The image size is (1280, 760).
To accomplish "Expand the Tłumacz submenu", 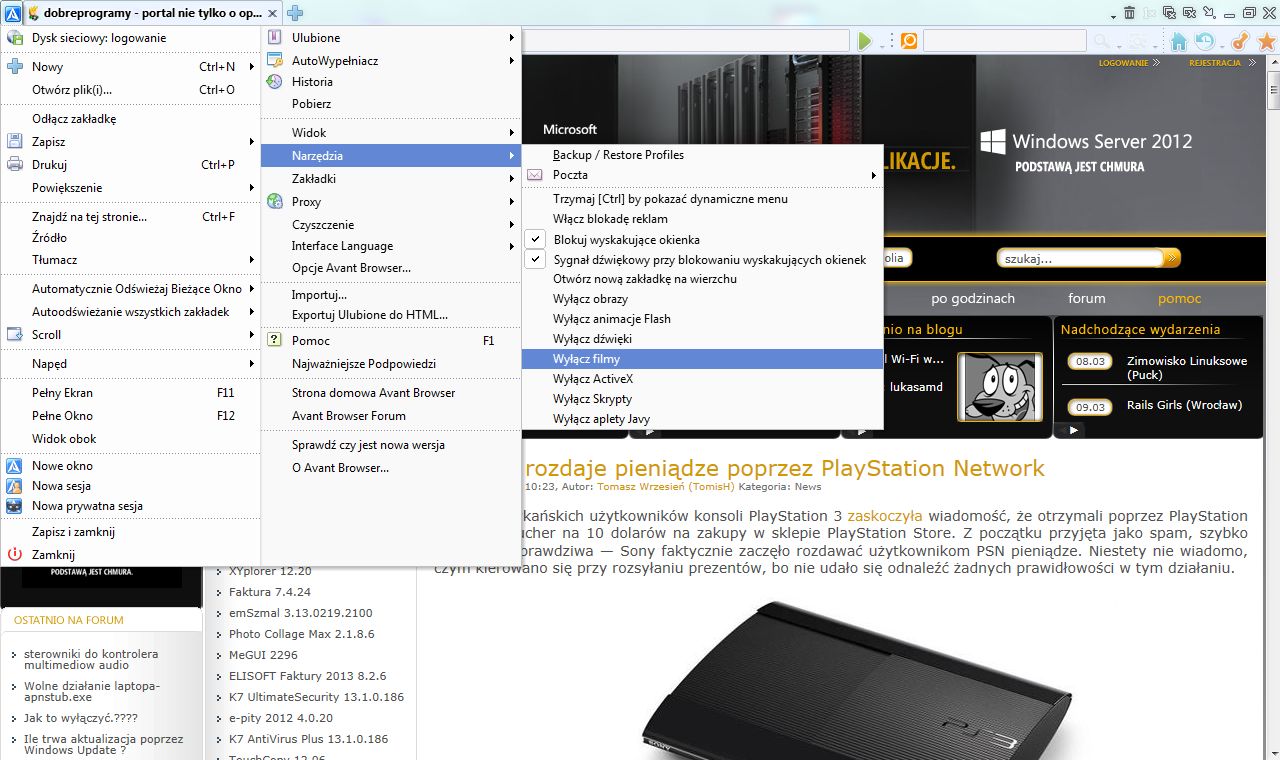I will 130,260.
